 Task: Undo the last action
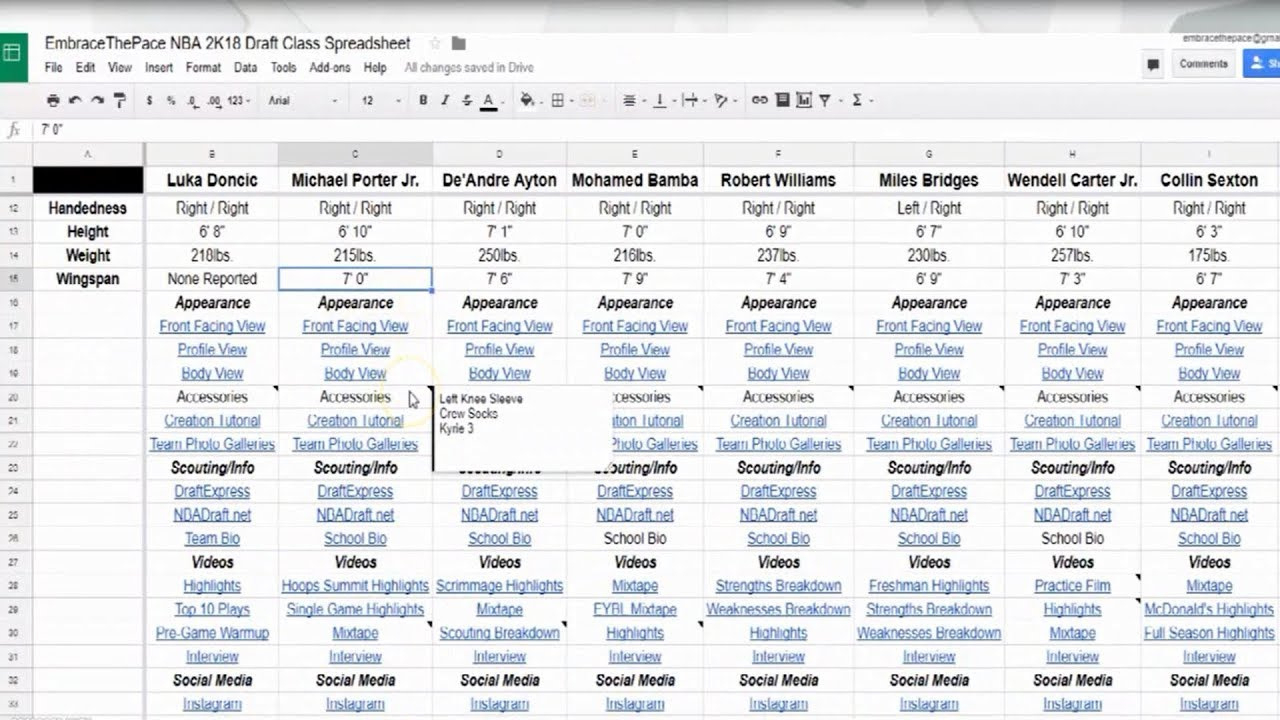pos(75,100)
